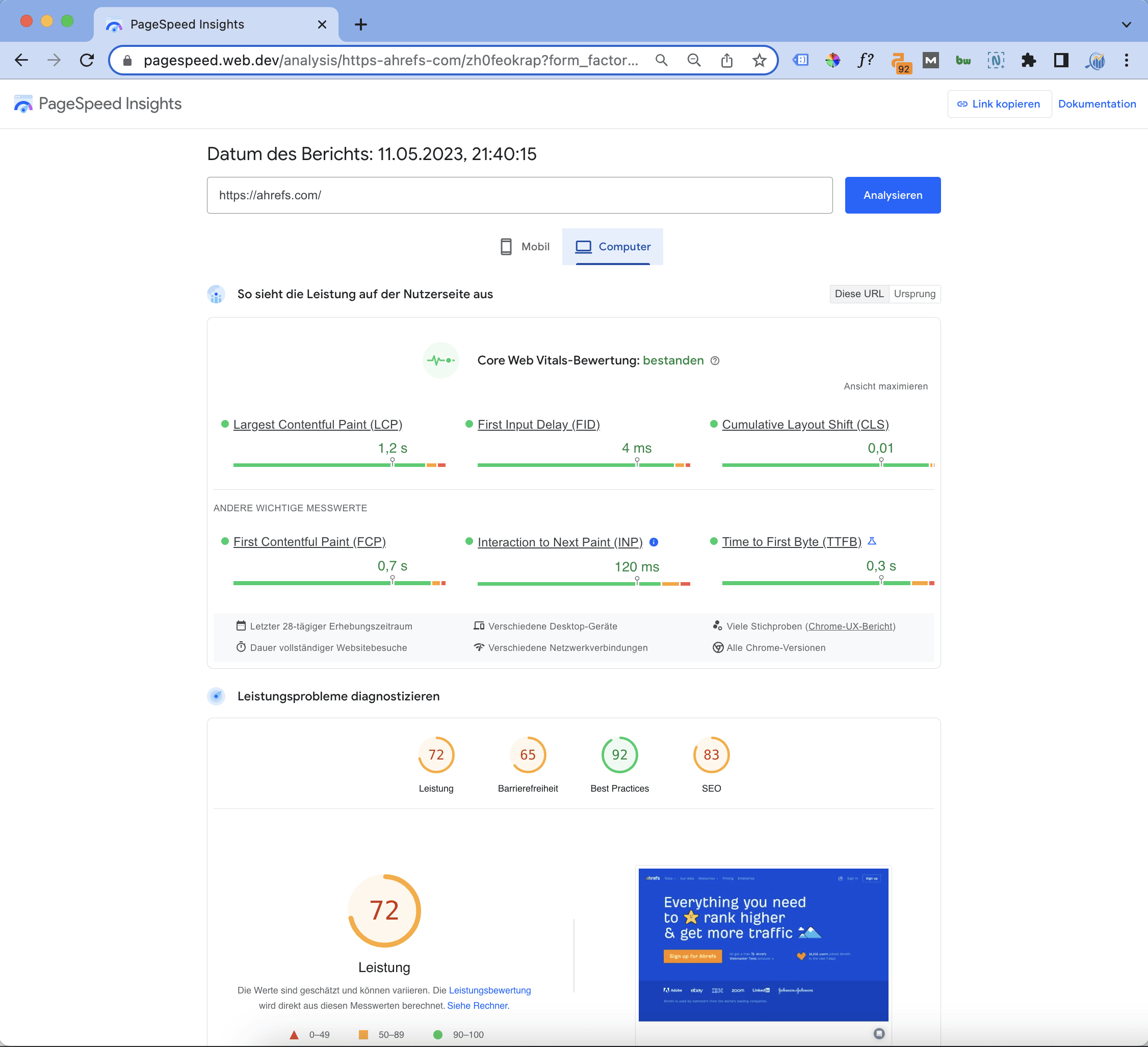Viewport: 1148px width, 1047px height.
Task: Click the INP info icon
Action: (x=654, y=542)
